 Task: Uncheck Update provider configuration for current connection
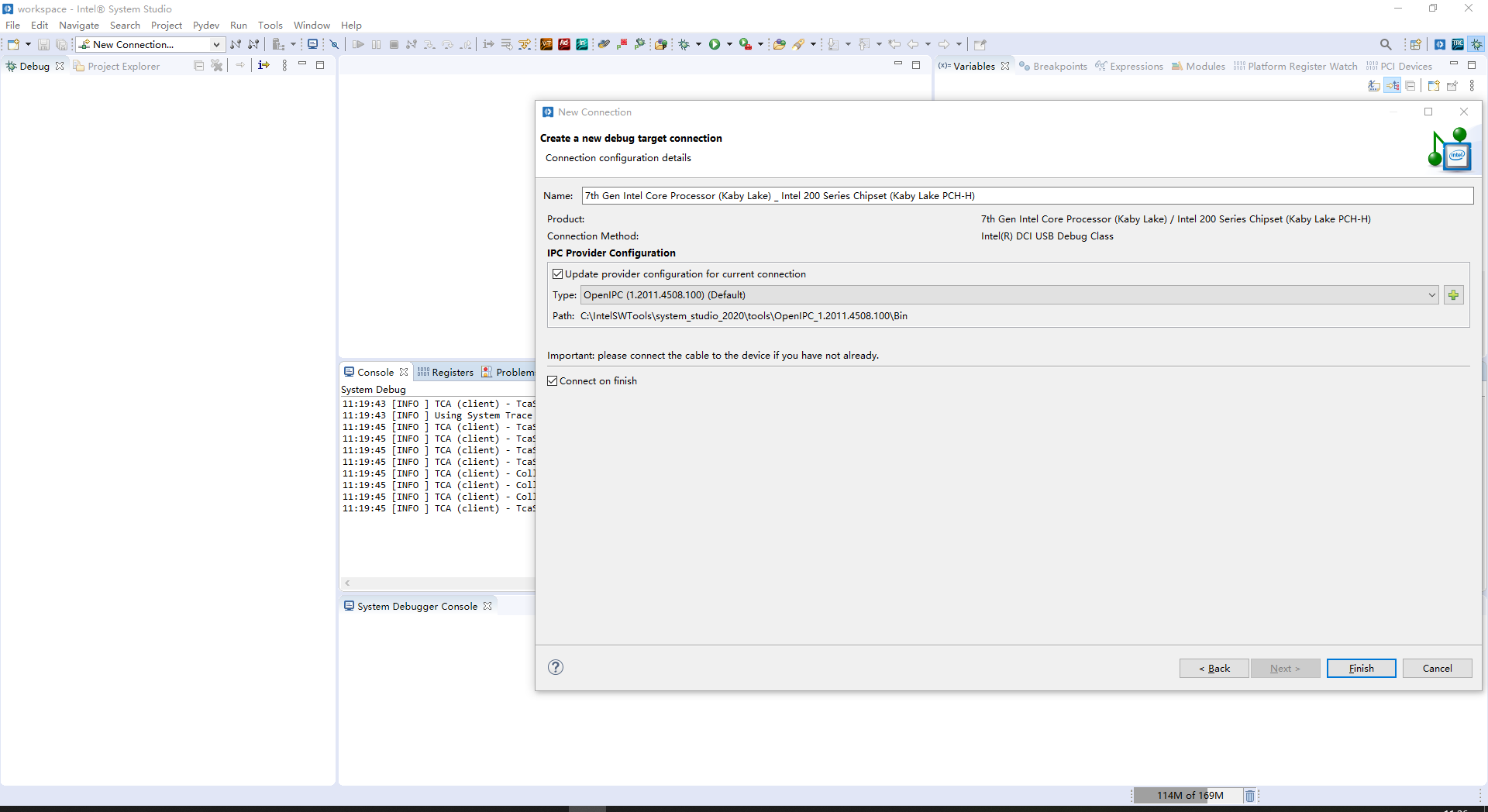coord(559,274)
